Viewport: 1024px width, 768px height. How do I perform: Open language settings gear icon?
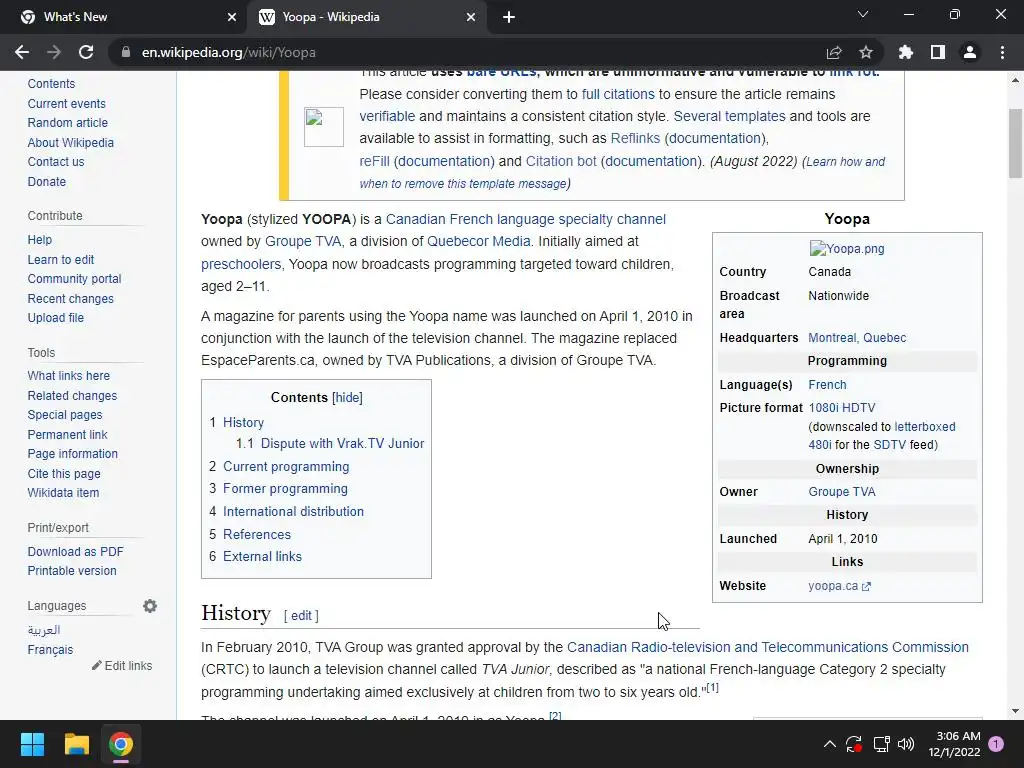(x=150, y=606)
